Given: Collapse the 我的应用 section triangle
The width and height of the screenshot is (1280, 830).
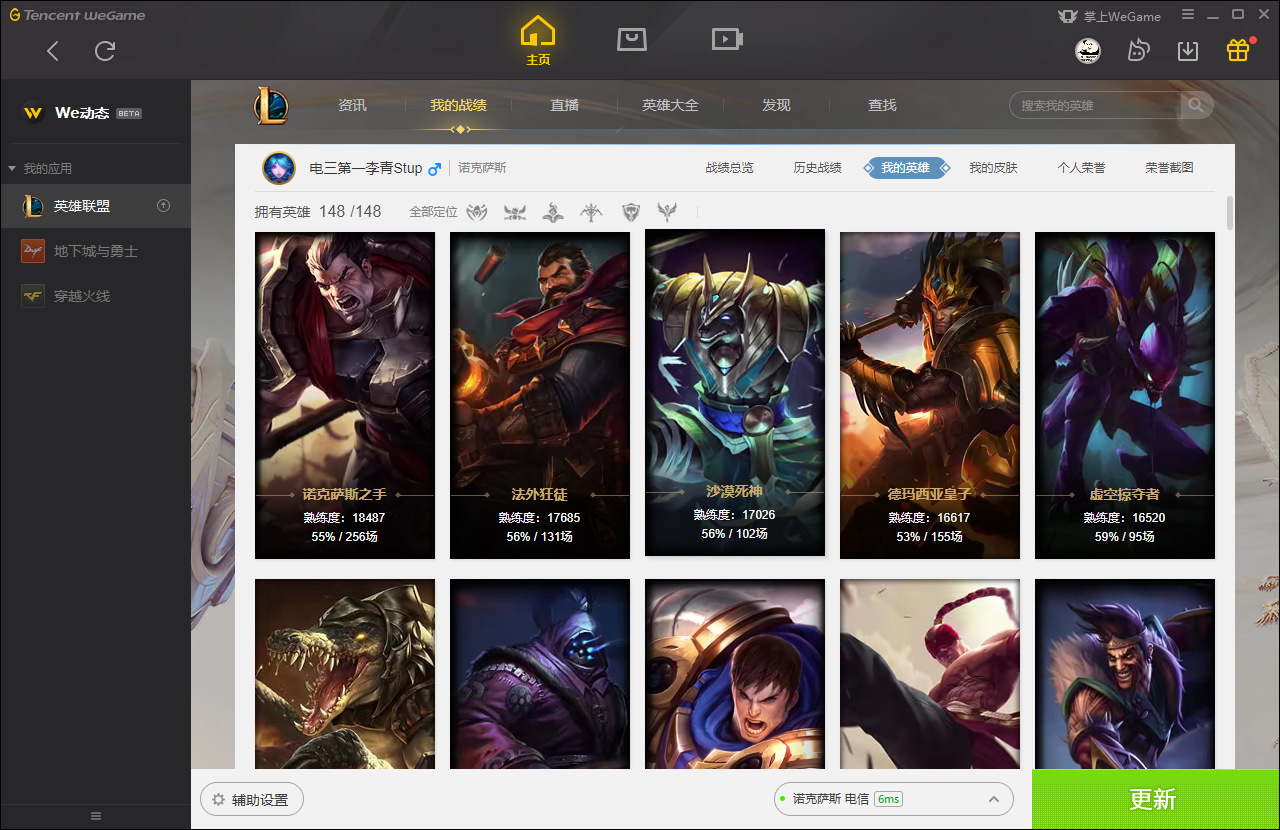Looking at the screenshot, I should tap(12, 169).
